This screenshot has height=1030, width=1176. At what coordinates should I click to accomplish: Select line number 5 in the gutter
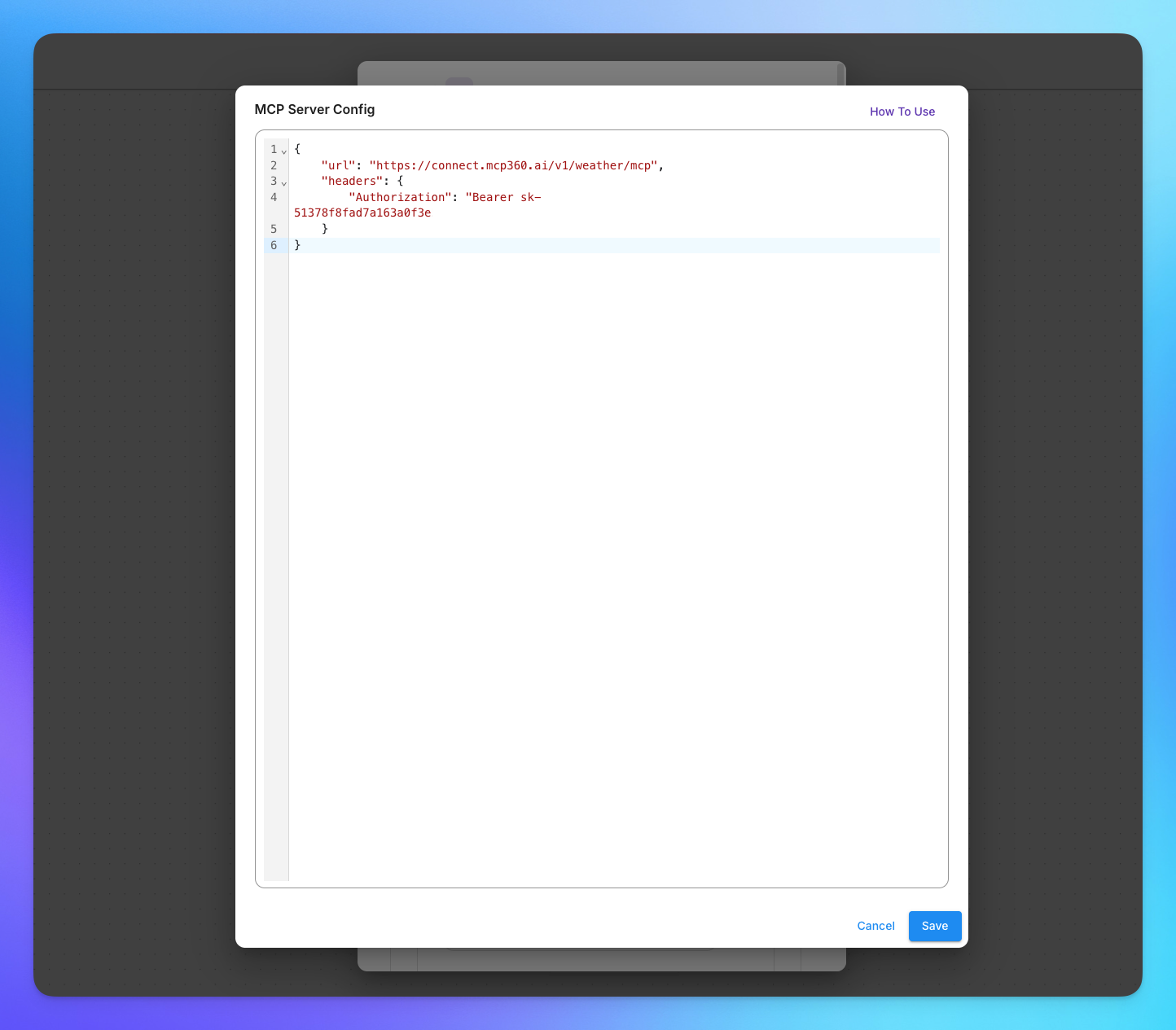click(274, 229)
